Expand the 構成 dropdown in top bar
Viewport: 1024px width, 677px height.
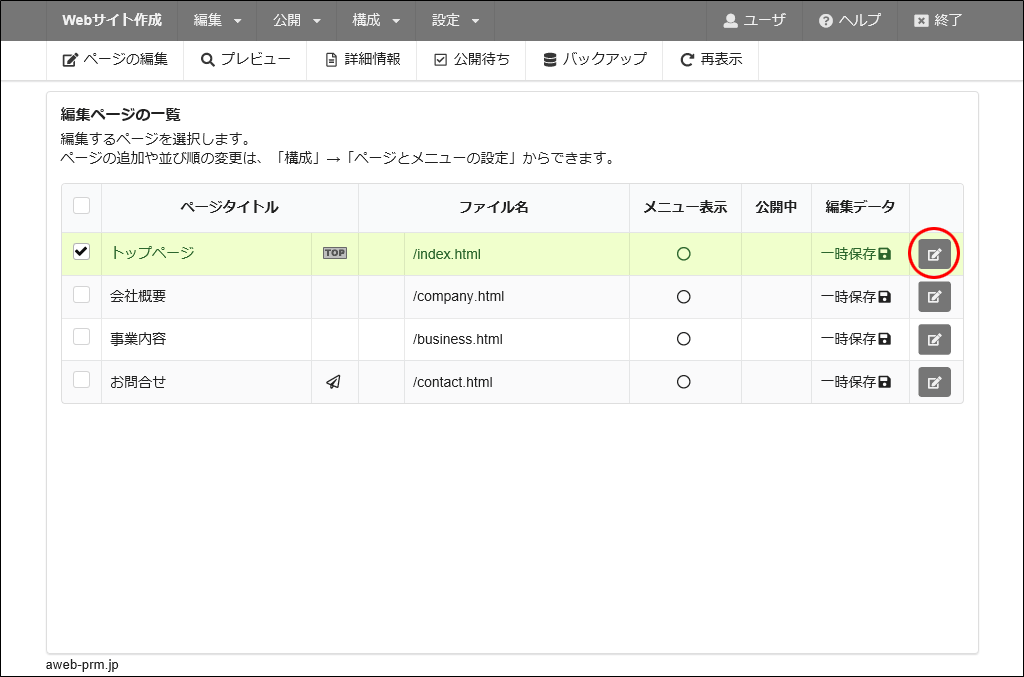(x=376, y=20)
